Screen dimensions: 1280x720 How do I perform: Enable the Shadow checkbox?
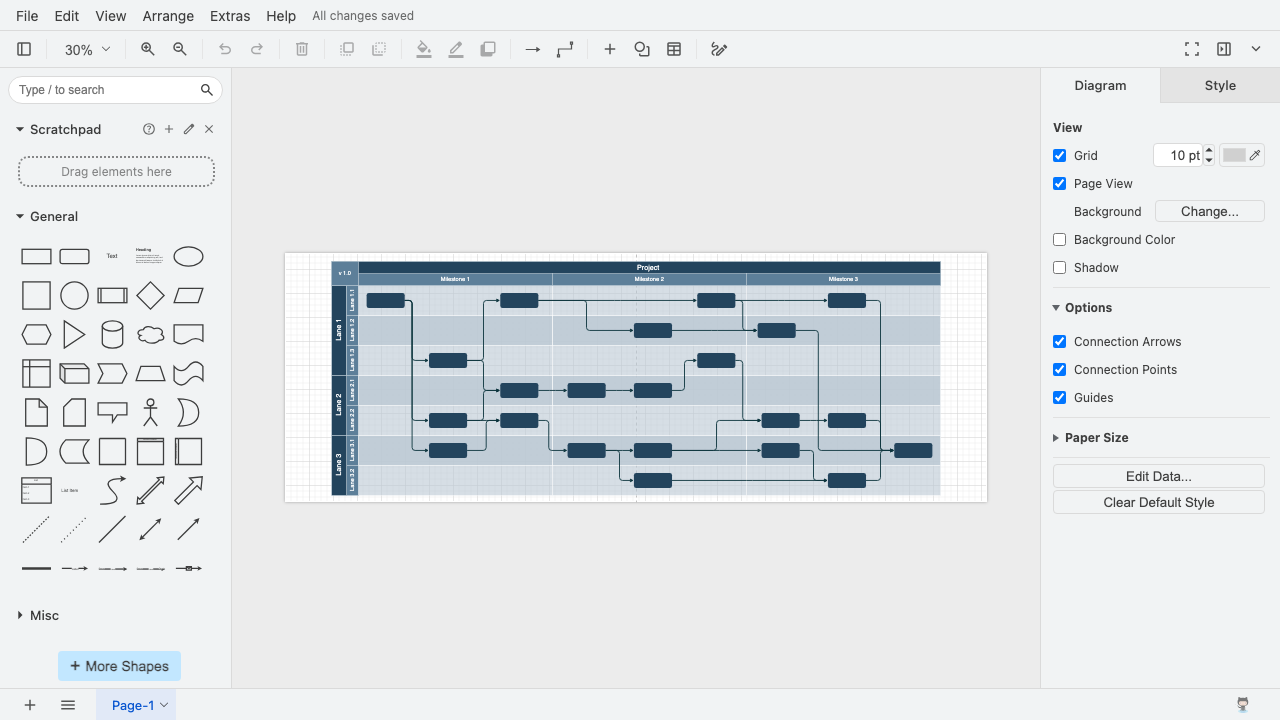click(1060, 267)
